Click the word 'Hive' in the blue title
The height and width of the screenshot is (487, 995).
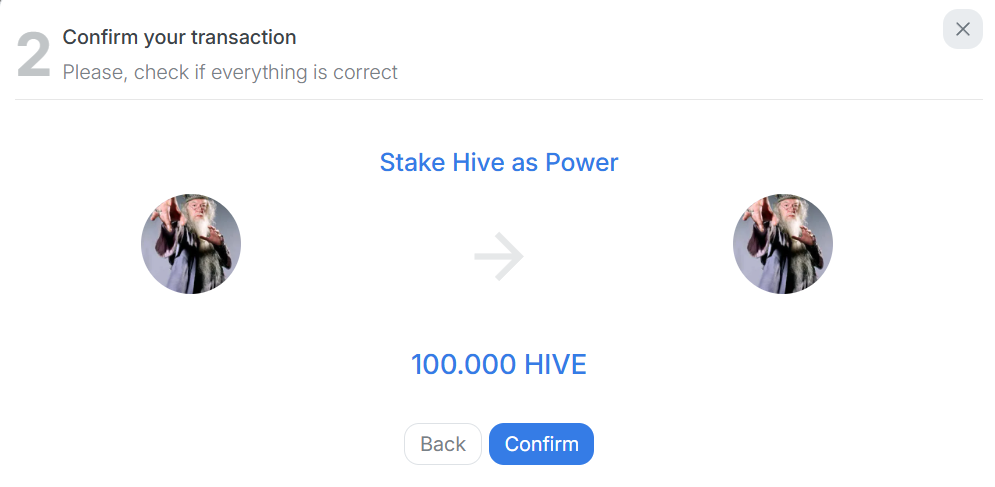point(479,162)
